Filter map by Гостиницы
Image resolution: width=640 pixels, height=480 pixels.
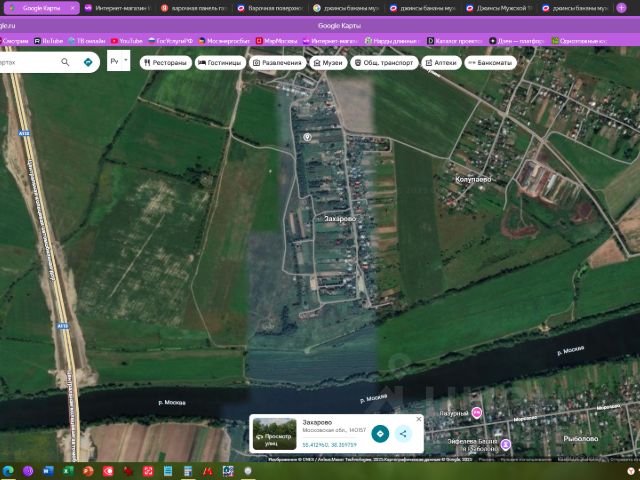coord(220,62)
